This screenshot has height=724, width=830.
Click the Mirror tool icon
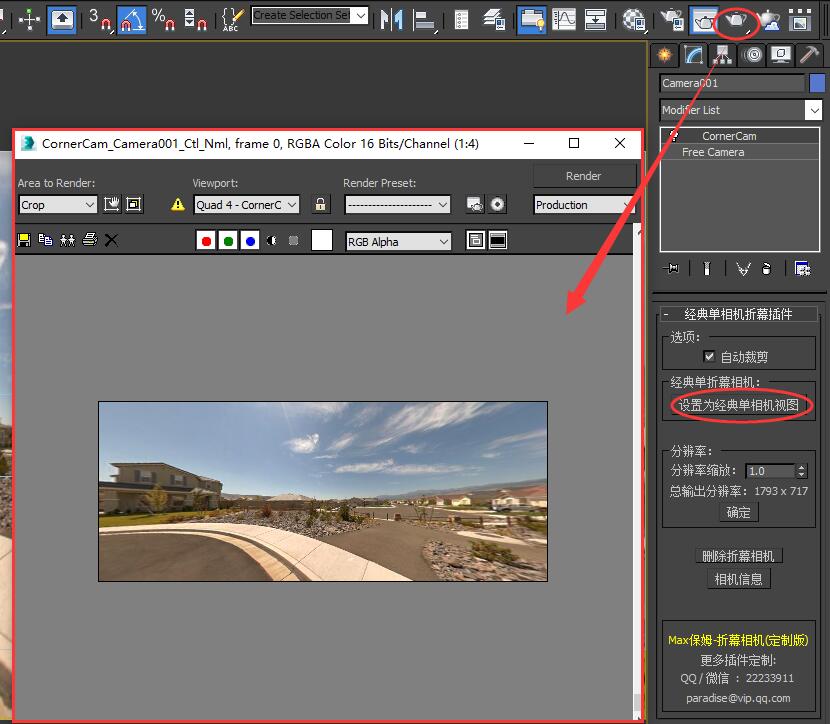[x=392, y=18]
